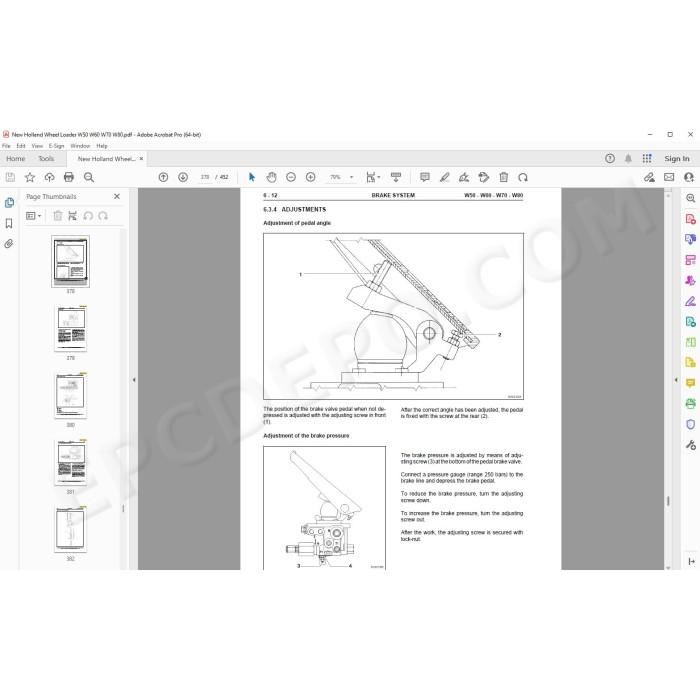Open the Fill and Sign pen tool
Screen dimensions: 700x700
tap(691, 301)
